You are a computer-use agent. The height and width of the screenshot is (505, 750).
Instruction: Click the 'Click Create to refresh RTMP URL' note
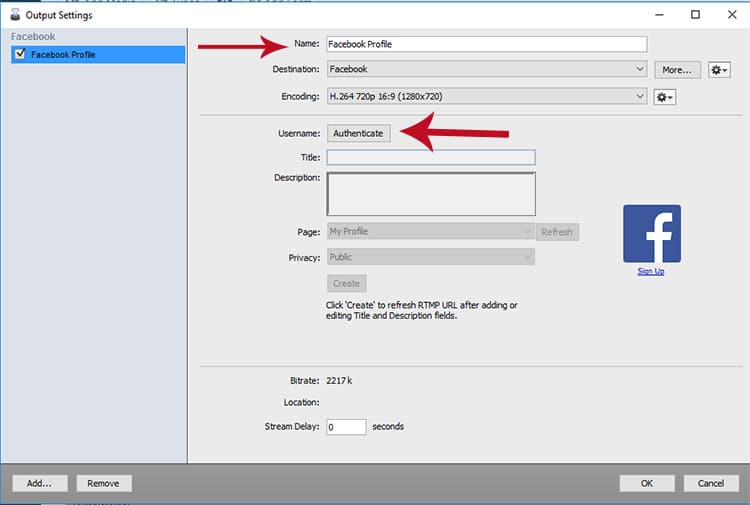pos(421,310)
